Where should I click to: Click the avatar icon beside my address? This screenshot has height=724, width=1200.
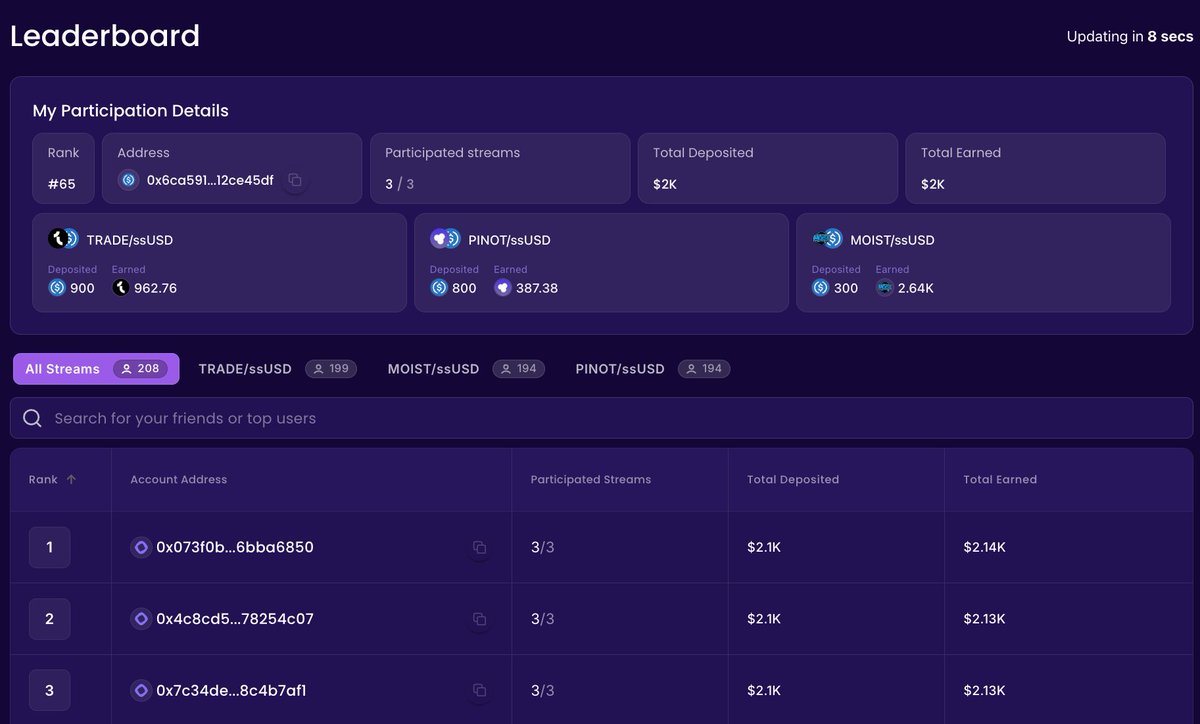pos(128,180)
